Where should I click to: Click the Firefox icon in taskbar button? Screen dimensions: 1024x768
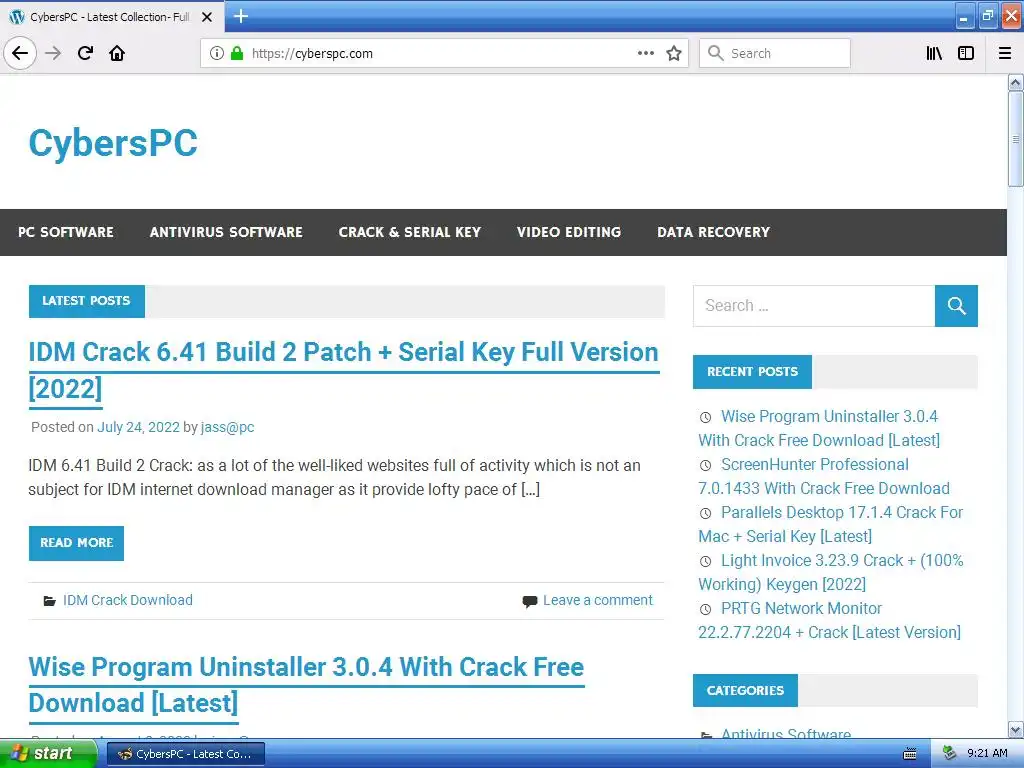coord(125,754)
